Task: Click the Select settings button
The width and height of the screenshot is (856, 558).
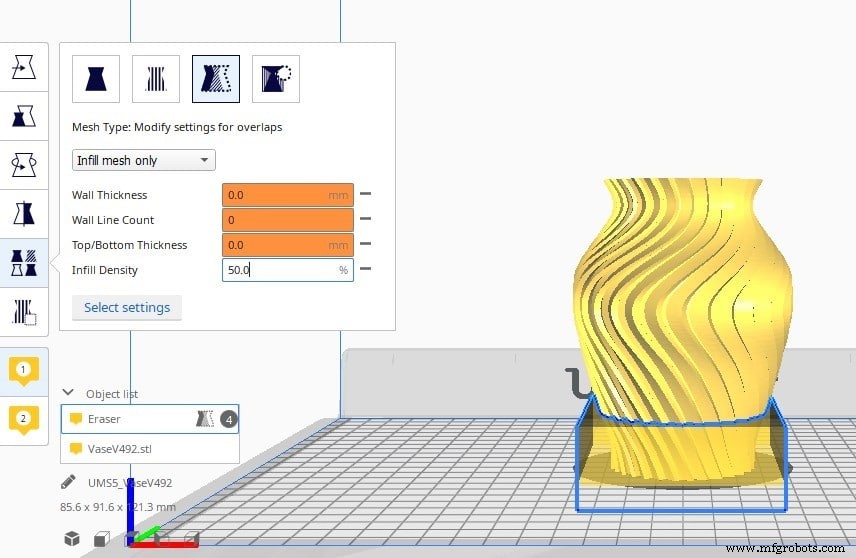Action: 127,307
